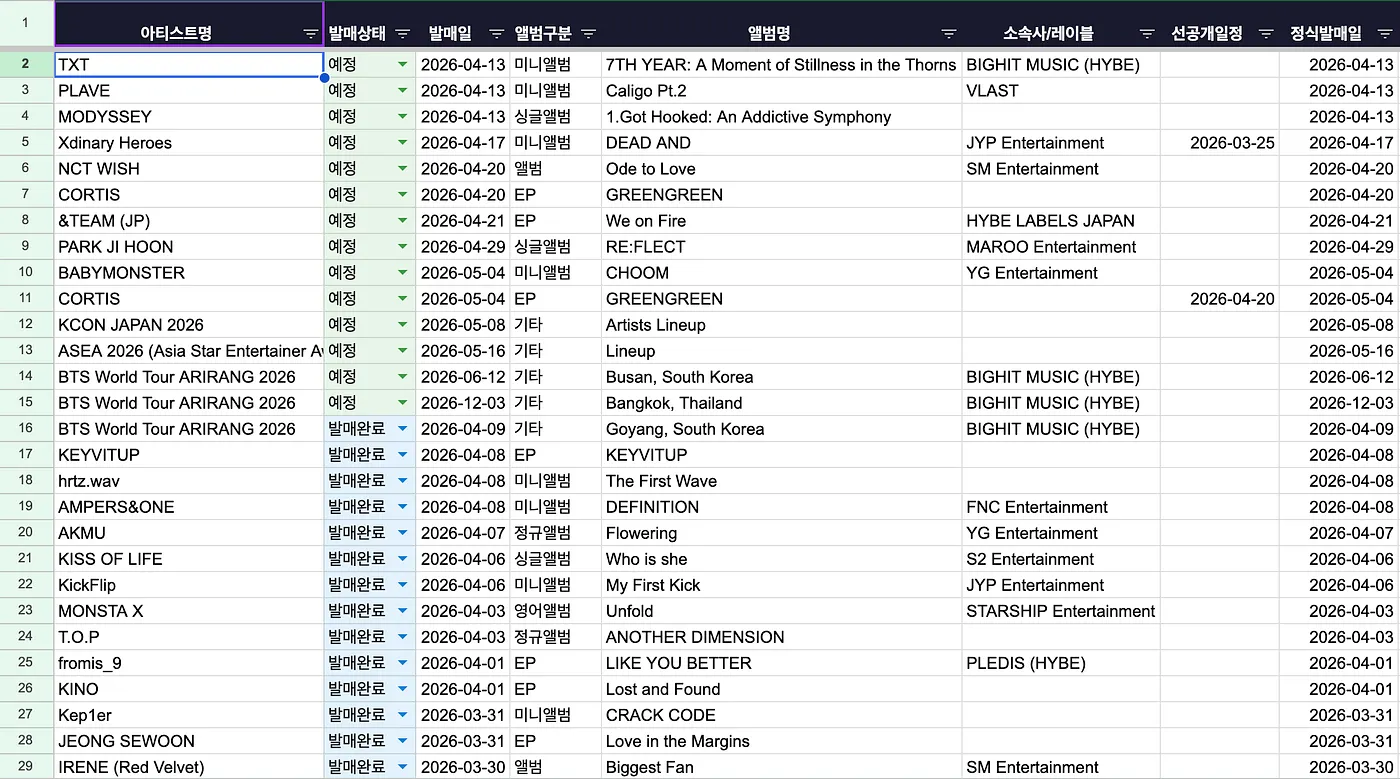Image resolution: width=1400 pixels, height=779 pixels.
Task: Open filter icon in 선공개일정 header
Action: (1266, 34)
